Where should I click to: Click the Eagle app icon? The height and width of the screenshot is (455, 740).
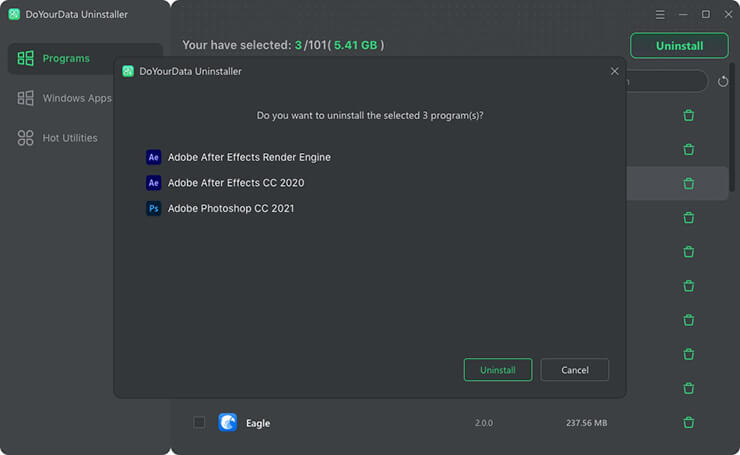pos(227,422)
